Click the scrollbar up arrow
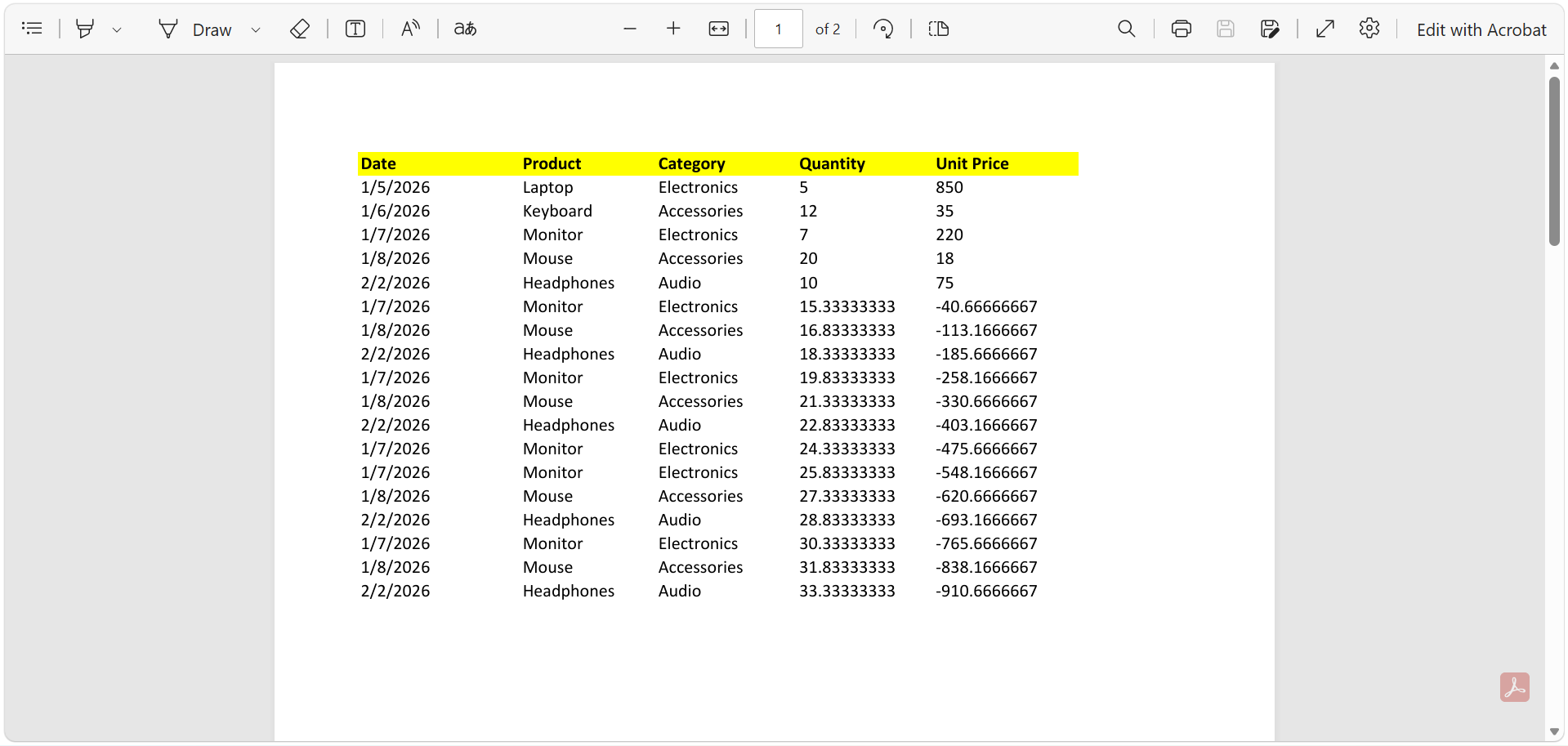Viewport: 1568px width, 746px height. click(1554, 66)
